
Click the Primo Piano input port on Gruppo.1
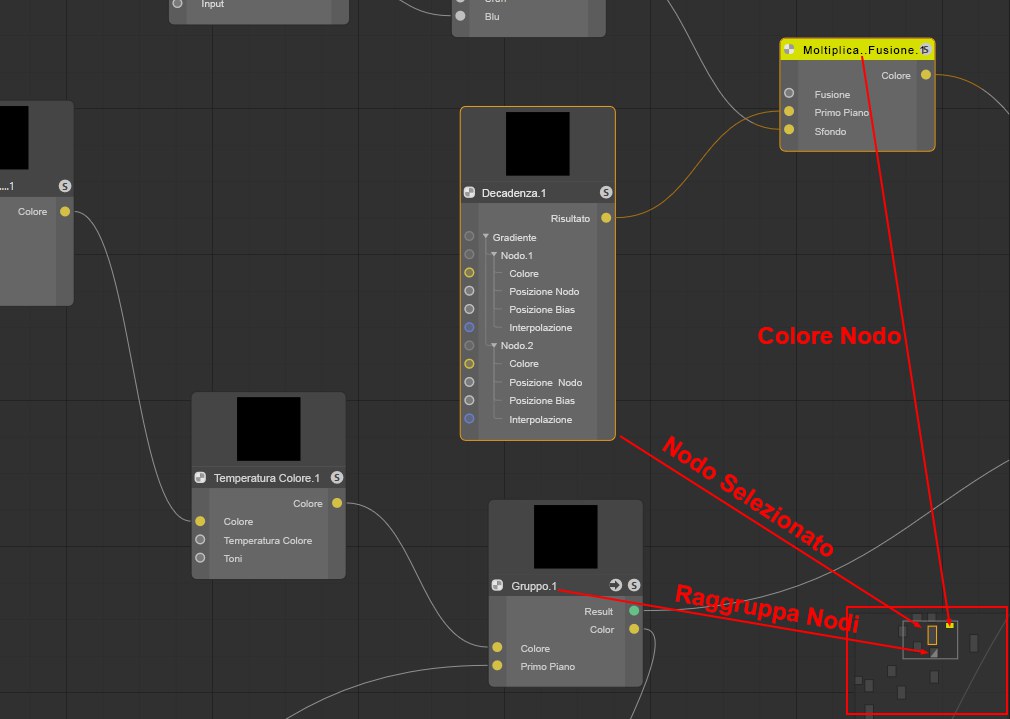pos(497,666)
